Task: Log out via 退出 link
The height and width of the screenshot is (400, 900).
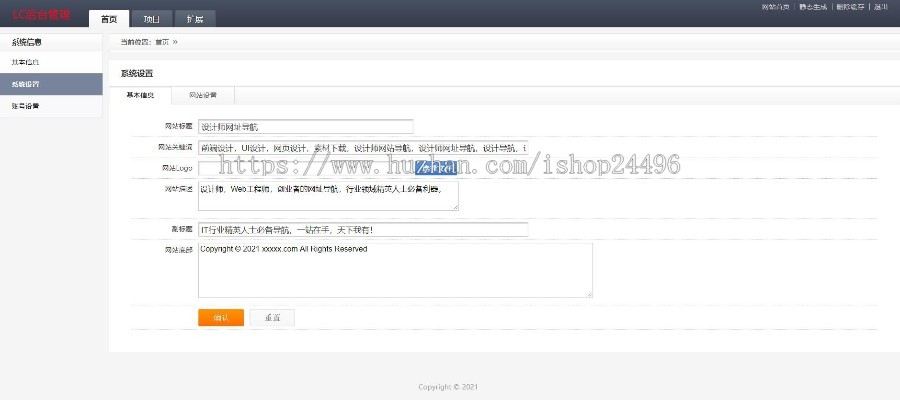Action: pyautogui.click(x=880, y=7)
